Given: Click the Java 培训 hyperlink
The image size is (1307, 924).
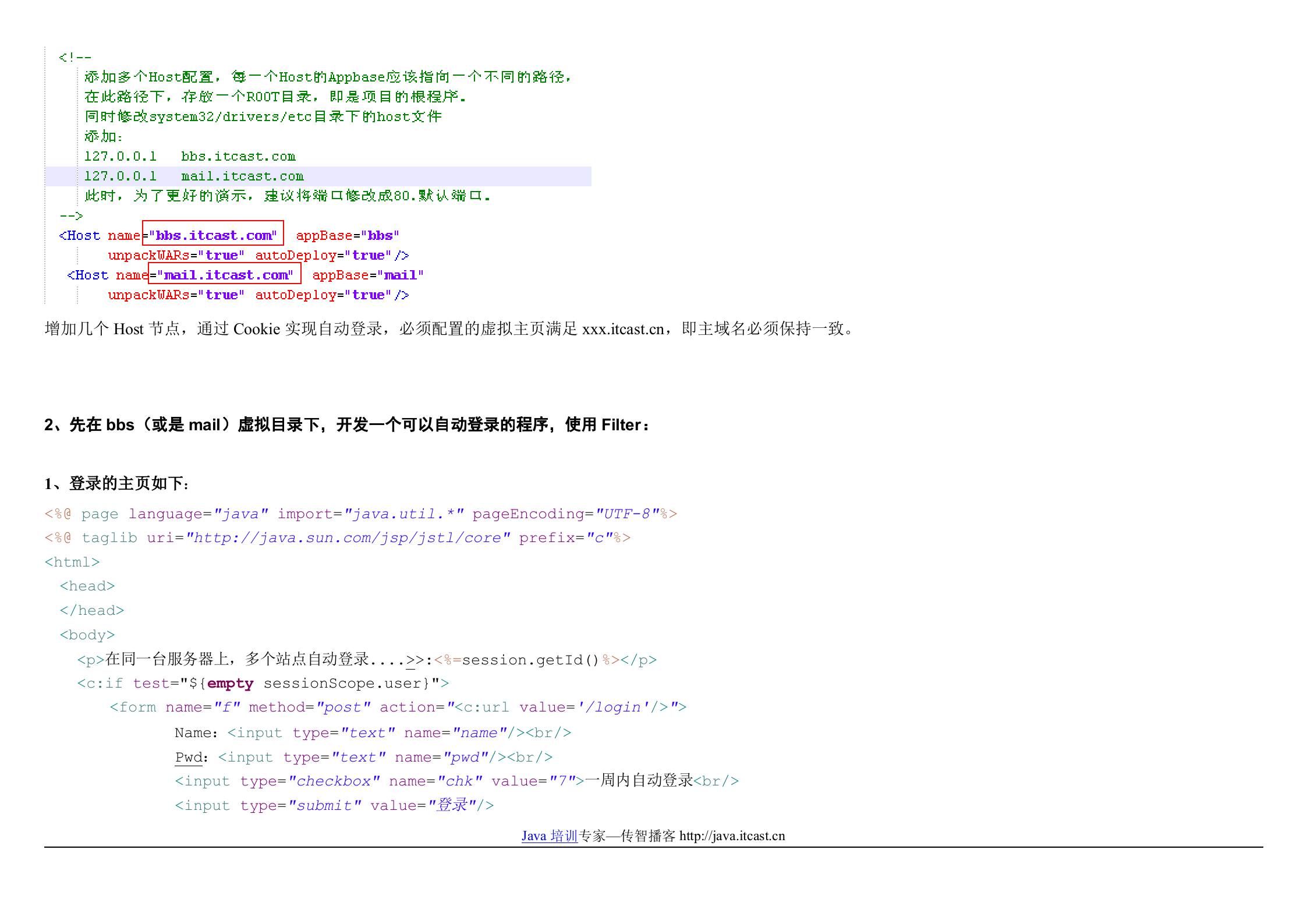Looking at the screenshot, I should pos(550,836).
